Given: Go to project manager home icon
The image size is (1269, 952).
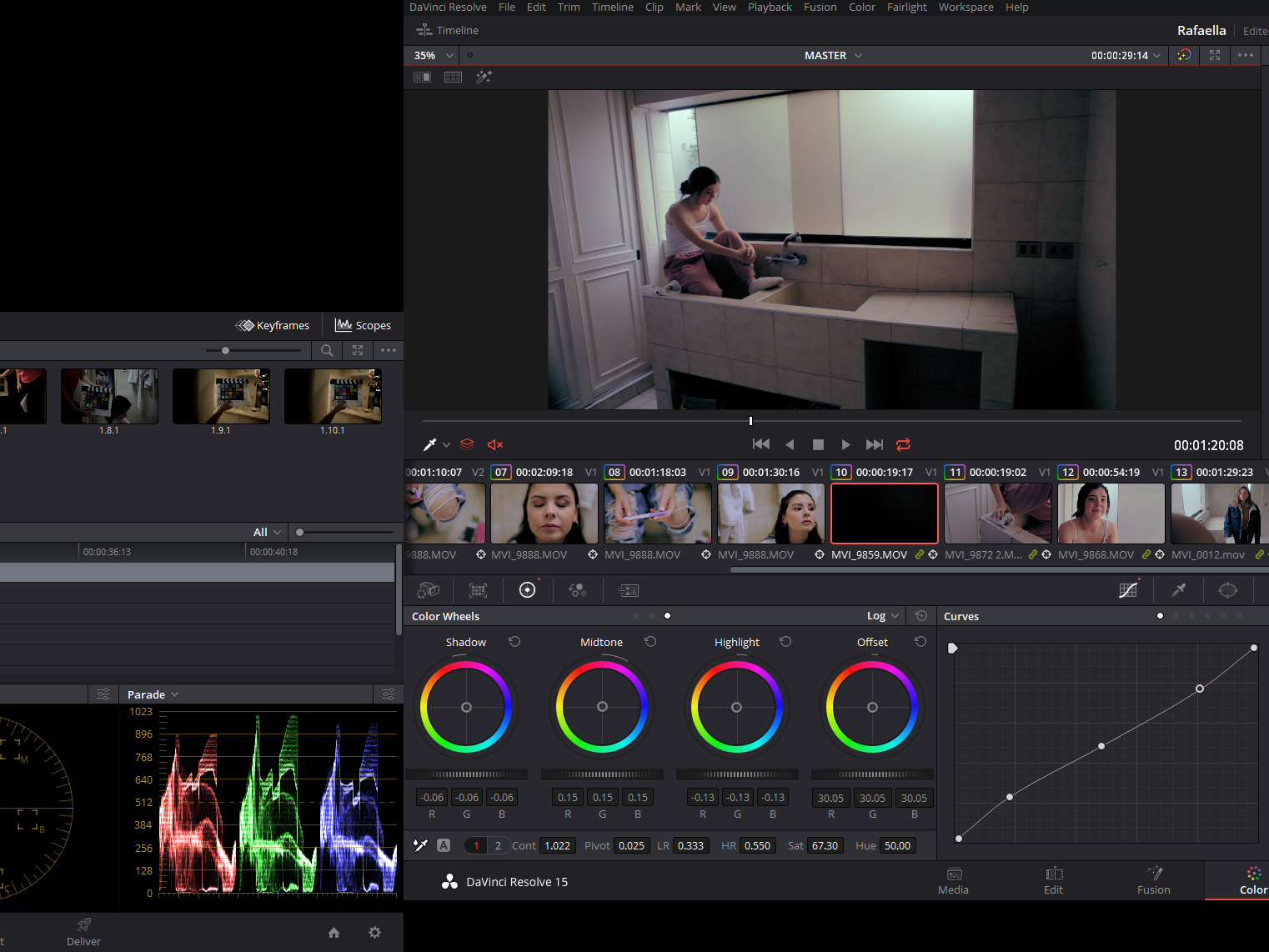Looking at the screenshot, I should coord(334,932).
